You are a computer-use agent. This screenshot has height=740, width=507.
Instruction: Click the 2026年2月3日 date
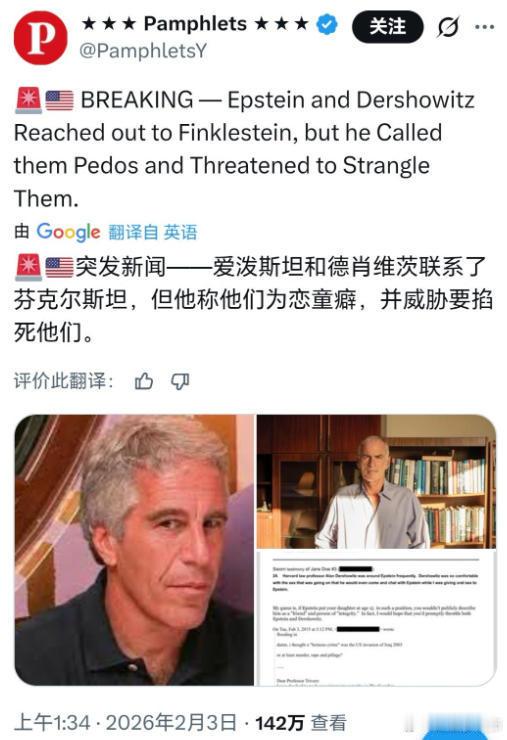click(x=171, y=723)
